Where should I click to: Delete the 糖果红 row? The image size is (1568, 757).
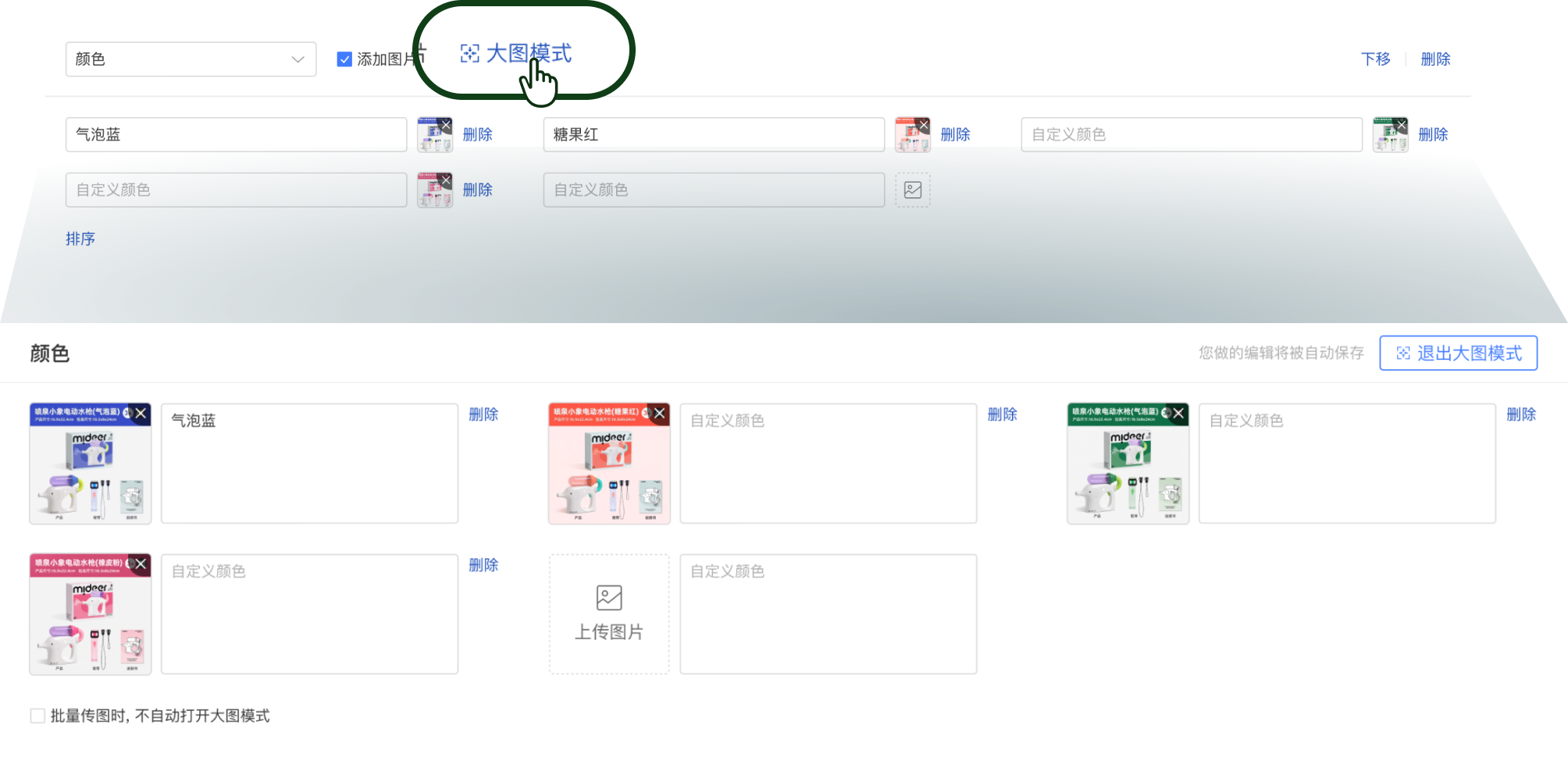point(955,134)
